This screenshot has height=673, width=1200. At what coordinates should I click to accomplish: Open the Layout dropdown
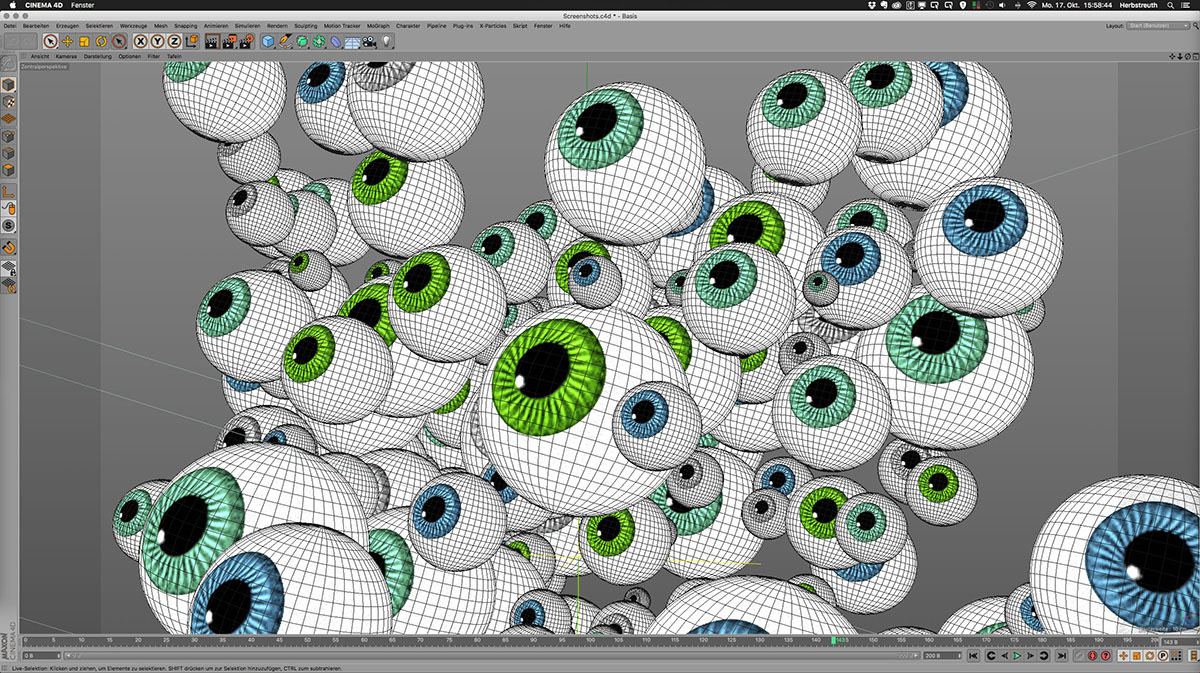coord(1158,26)
